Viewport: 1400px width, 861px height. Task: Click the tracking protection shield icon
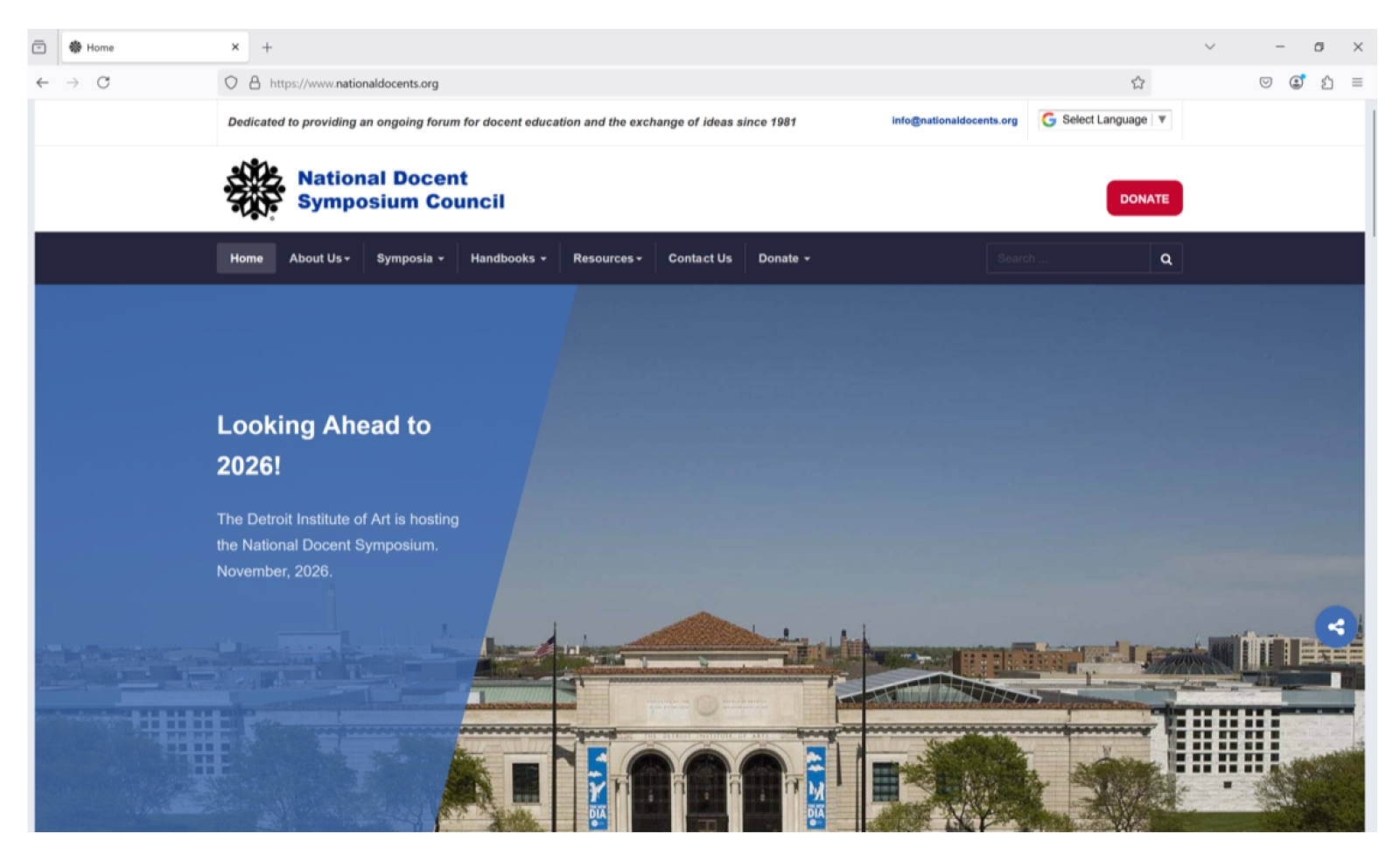231,83
